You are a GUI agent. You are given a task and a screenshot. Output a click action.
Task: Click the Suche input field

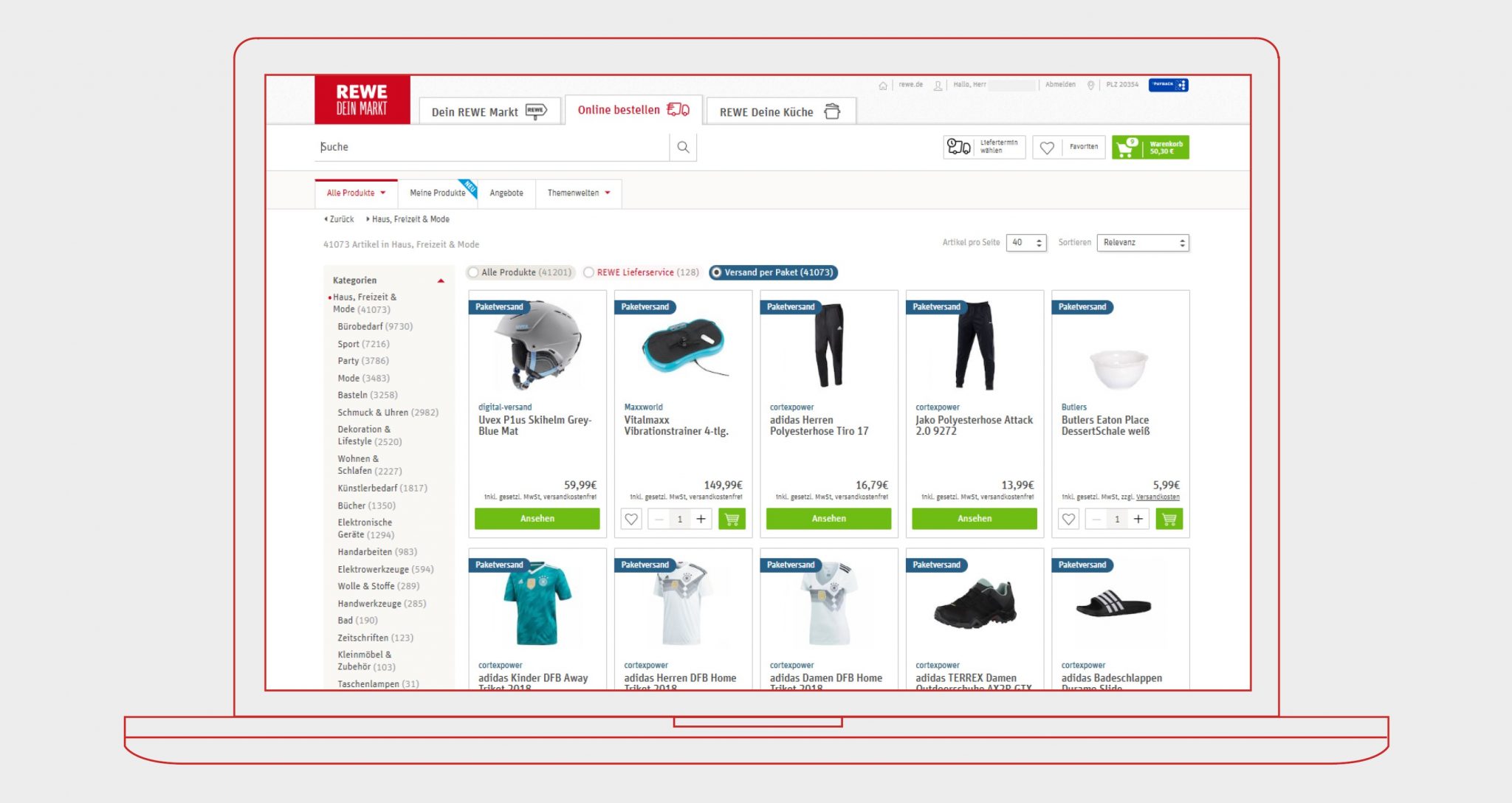[492, 147]
